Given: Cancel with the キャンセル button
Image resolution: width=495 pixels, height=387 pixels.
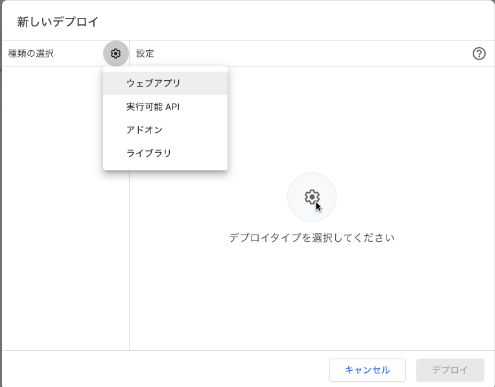Looking at the screenshot, I should click(x=367, y=370).
